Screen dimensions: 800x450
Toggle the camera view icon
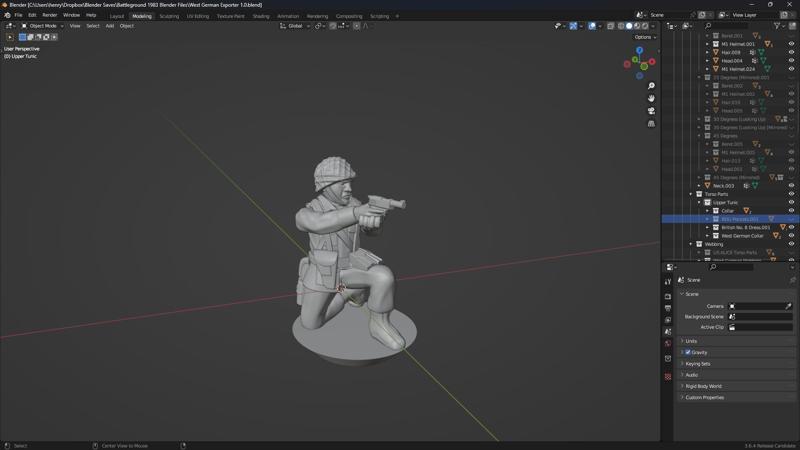[x=651, y=111]
